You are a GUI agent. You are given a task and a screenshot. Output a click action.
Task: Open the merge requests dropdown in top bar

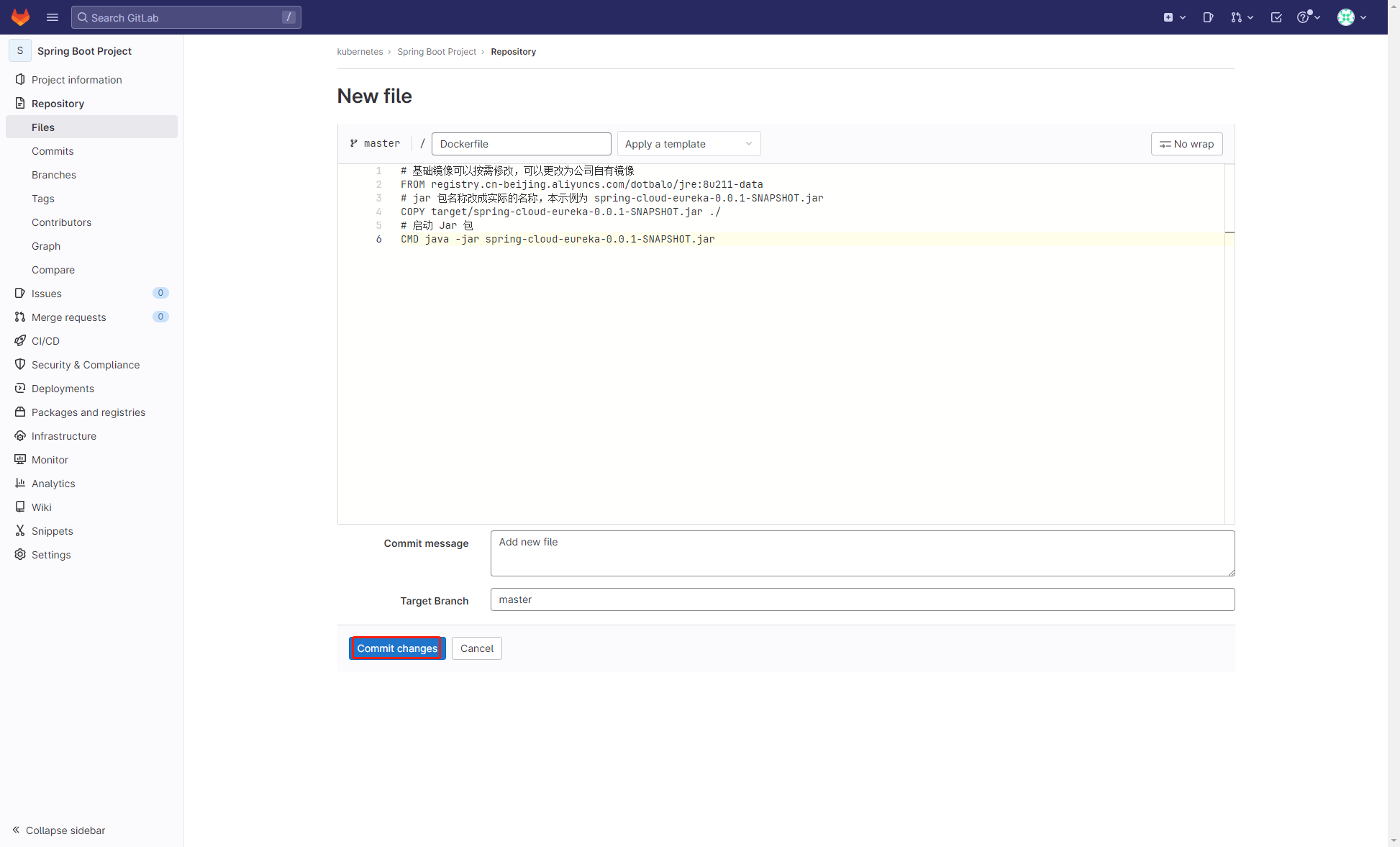tap(1242, 17)
